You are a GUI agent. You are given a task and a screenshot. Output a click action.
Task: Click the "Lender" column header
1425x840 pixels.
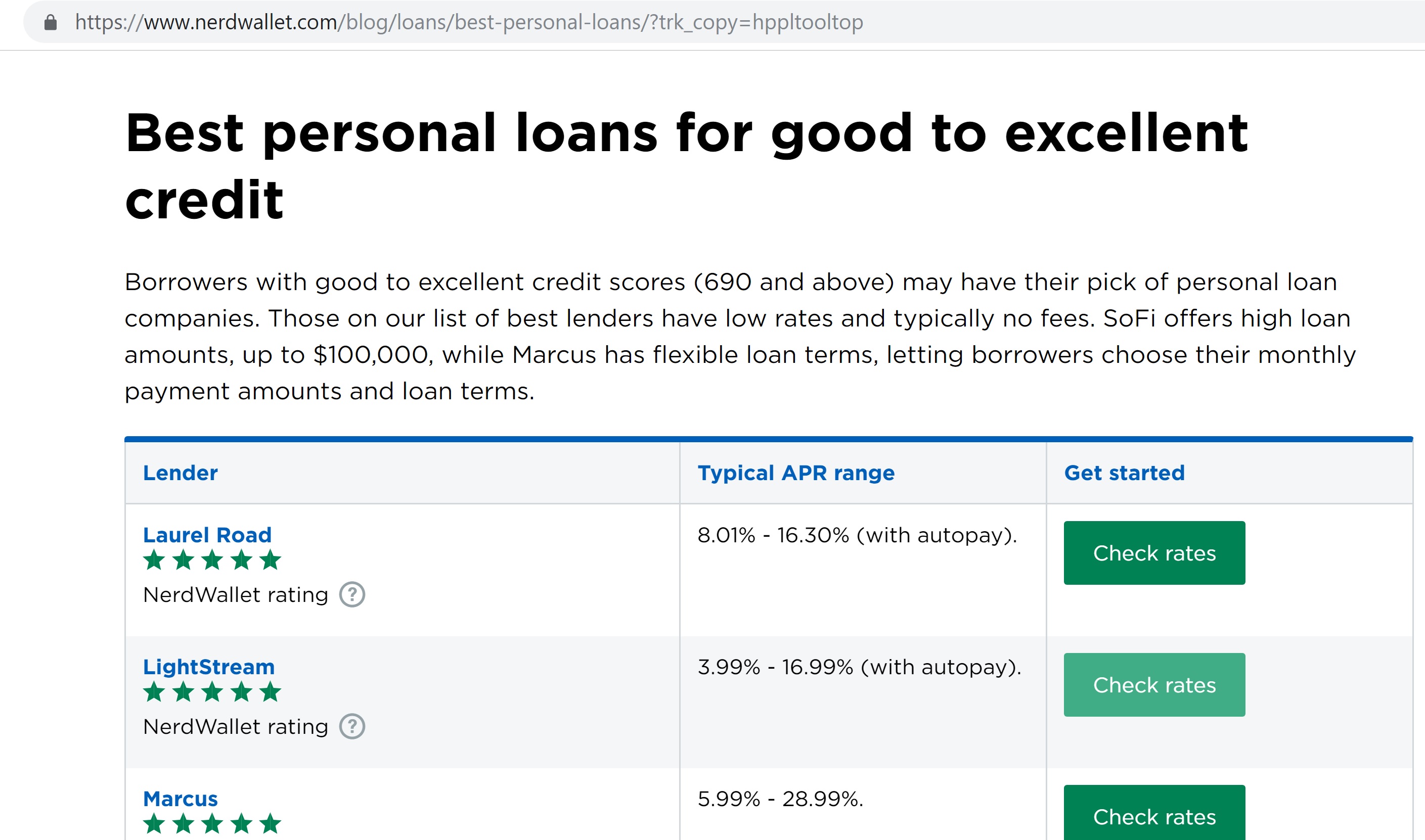tap(181, 473)
